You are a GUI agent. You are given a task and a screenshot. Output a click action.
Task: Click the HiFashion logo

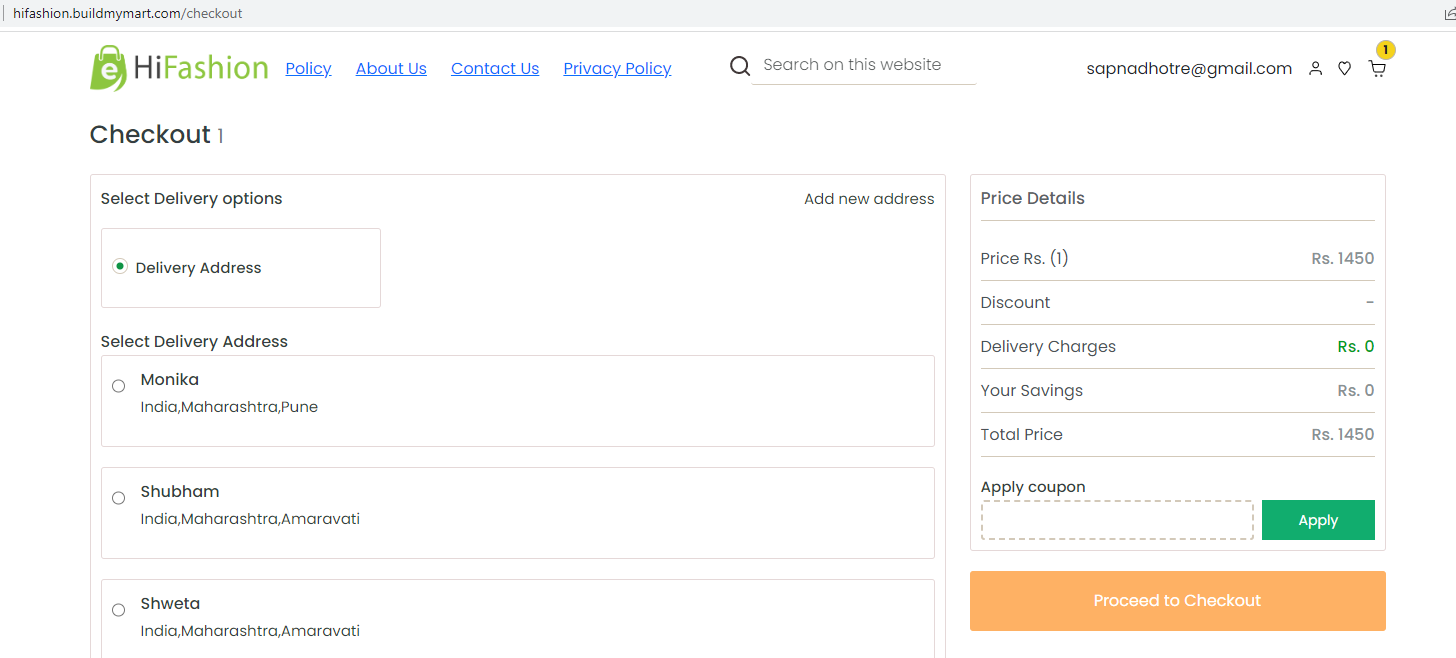179,68
